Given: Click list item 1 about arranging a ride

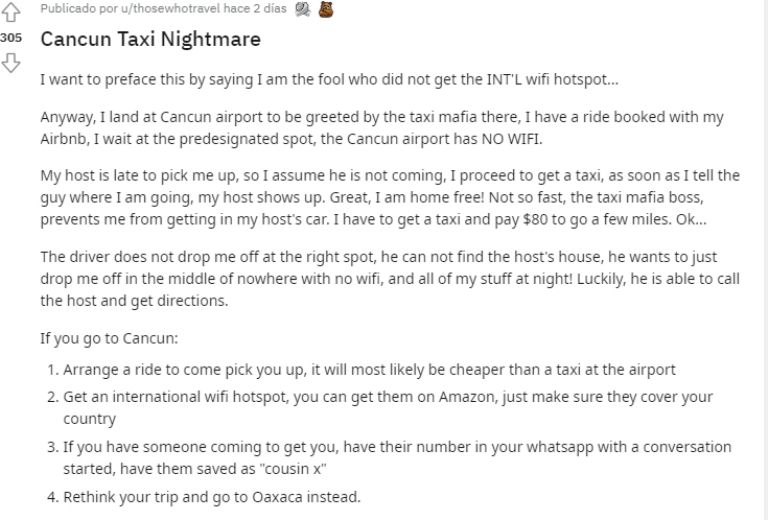Looking at the screenshot, I should (361, 370).
